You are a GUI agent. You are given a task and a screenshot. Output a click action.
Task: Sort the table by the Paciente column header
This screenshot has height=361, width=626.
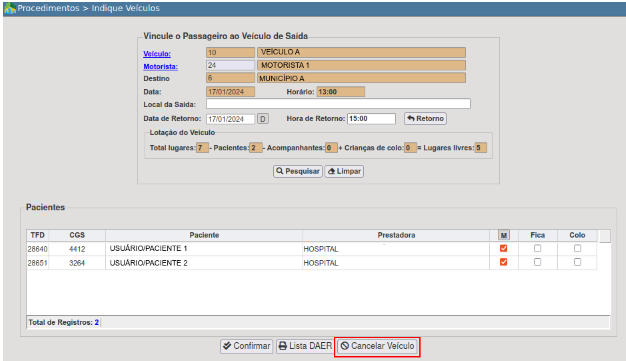click(x=204, y=235)
